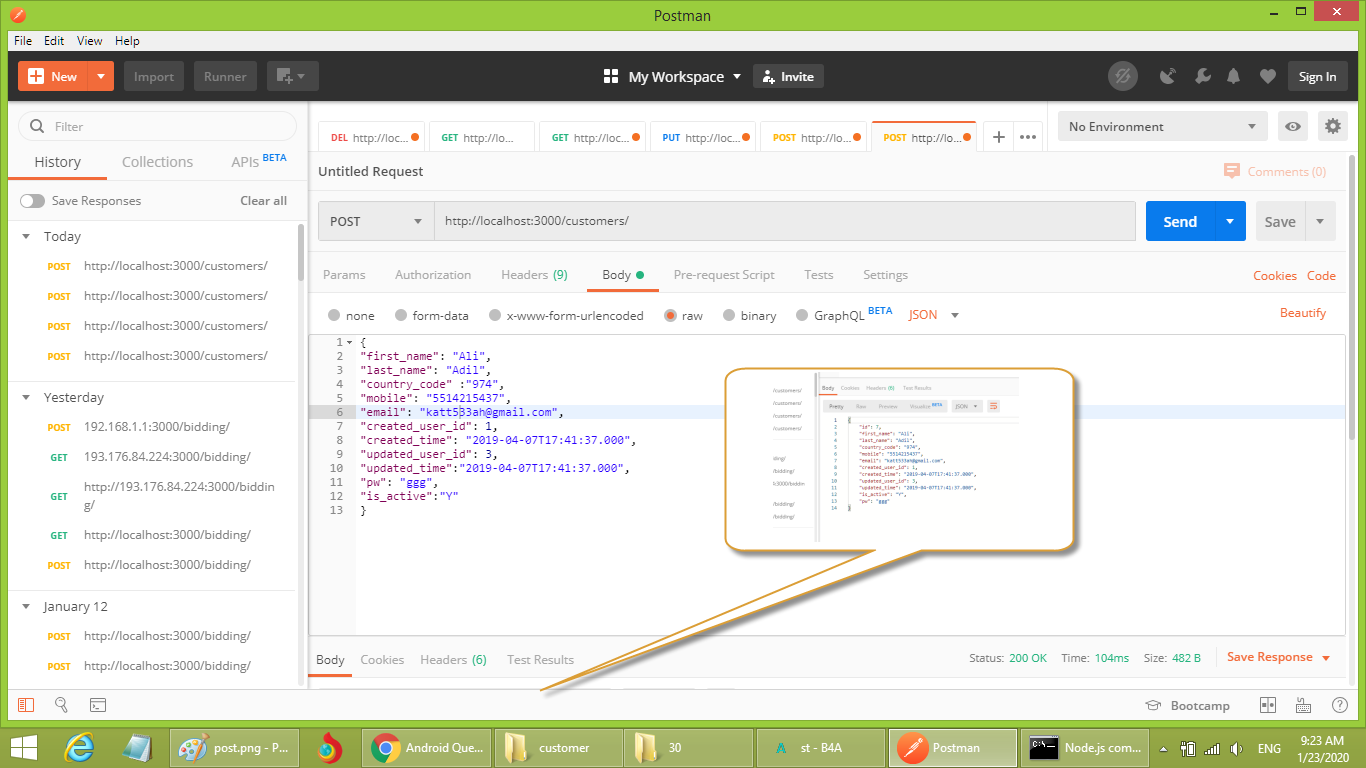The width and height of the screenshot is (1366, 768).
Task: Click the Invite button
Action: point(788,77)
